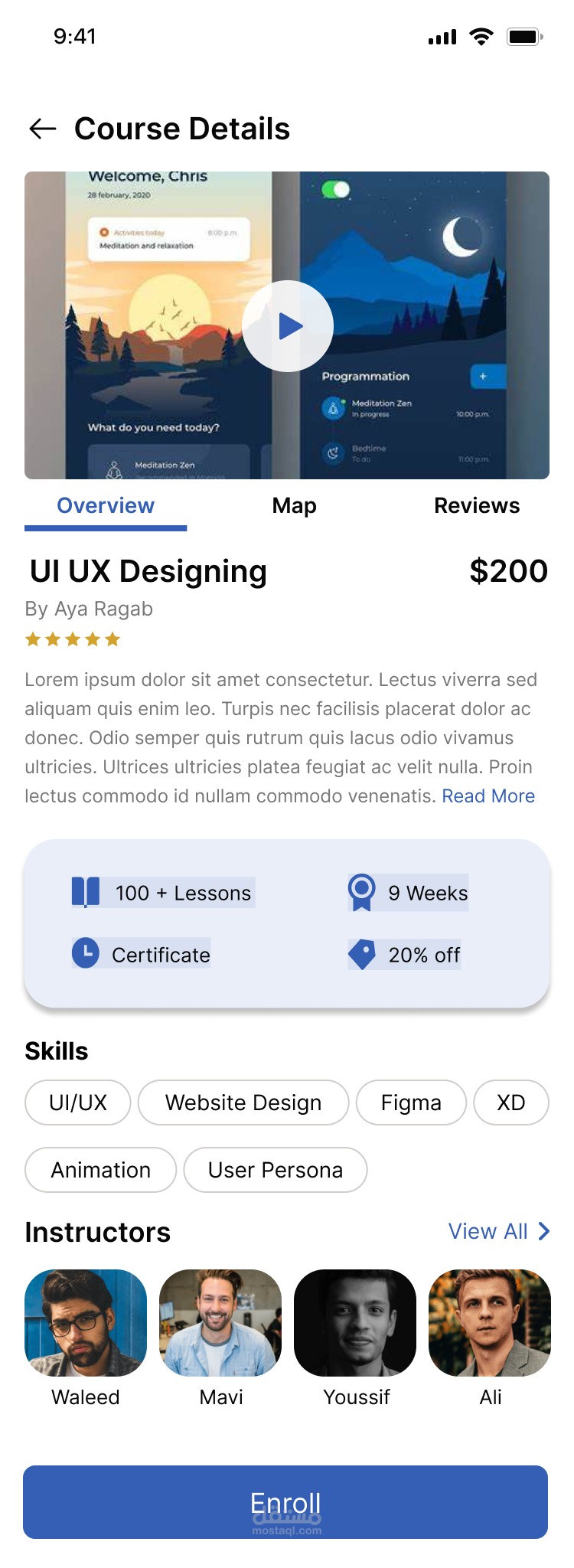Play the course preview video
Viewport: 574px width, 1568px height.
click(x=288, y=326)
